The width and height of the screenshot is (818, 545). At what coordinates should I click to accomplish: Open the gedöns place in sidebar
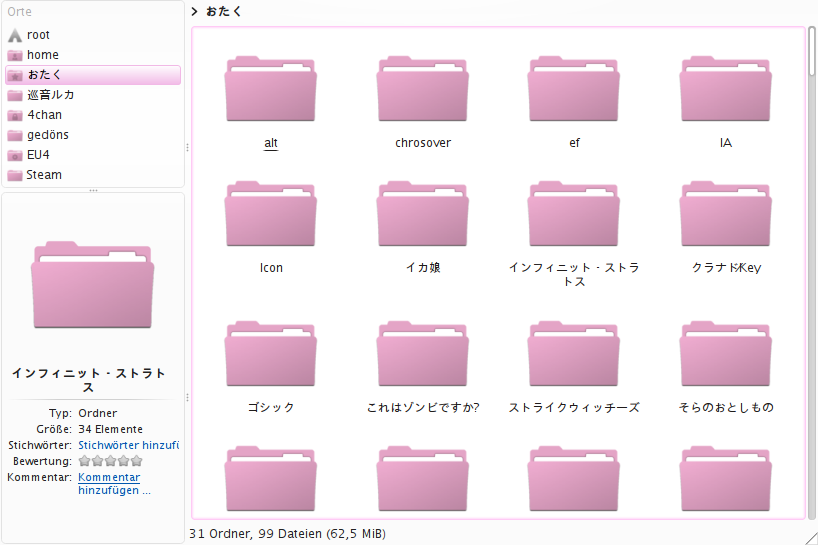[93, 135]
